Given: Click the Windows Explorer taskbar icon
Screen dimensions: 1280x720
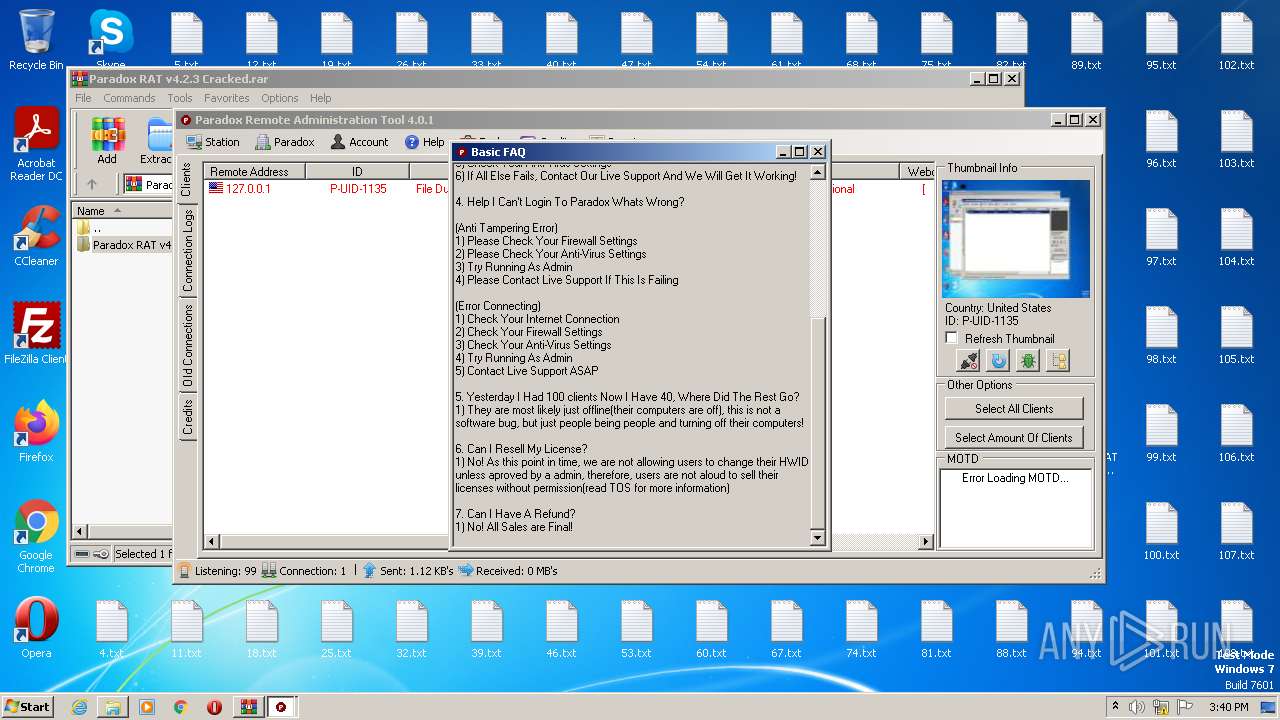Looking at the screenshot, I should click(x=113, y=707).
